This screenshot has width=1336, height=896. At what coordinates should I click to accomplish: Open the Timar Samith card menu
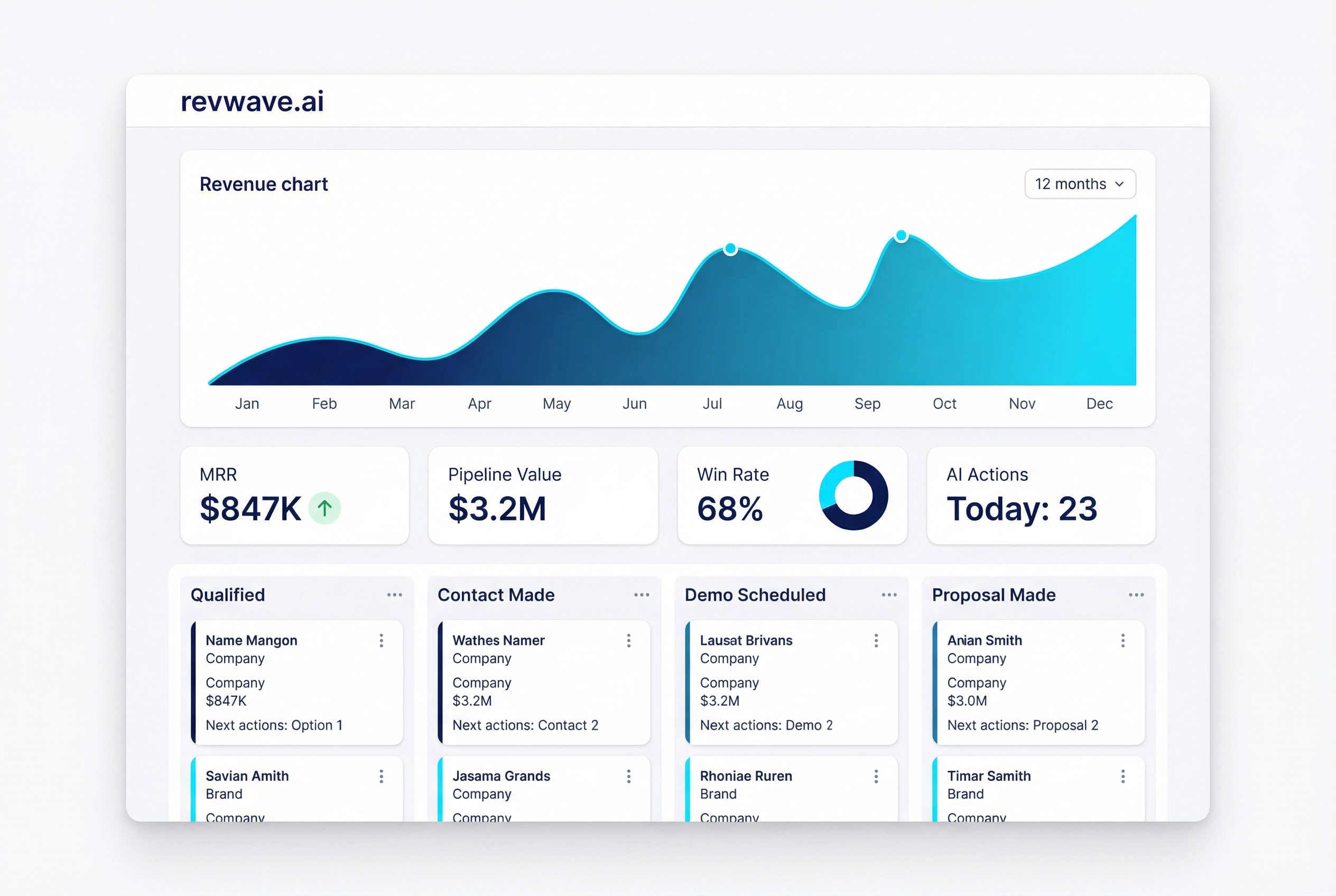coord(1124,776)
